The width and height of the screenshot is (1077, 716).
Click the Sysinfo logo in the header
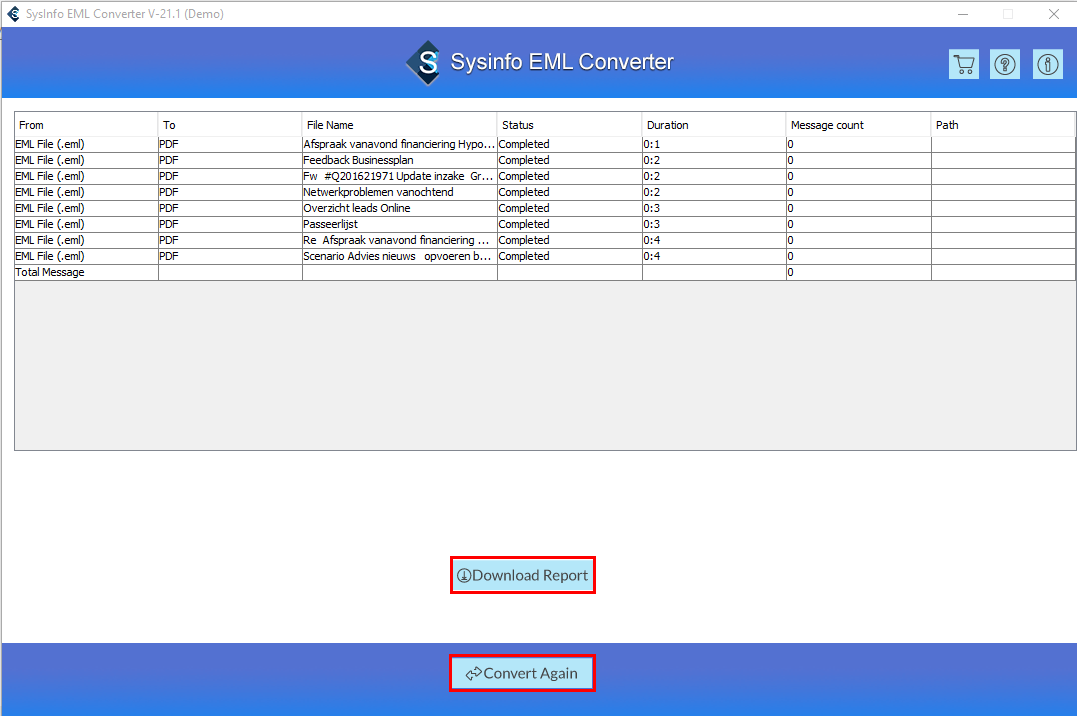[424, 63]
